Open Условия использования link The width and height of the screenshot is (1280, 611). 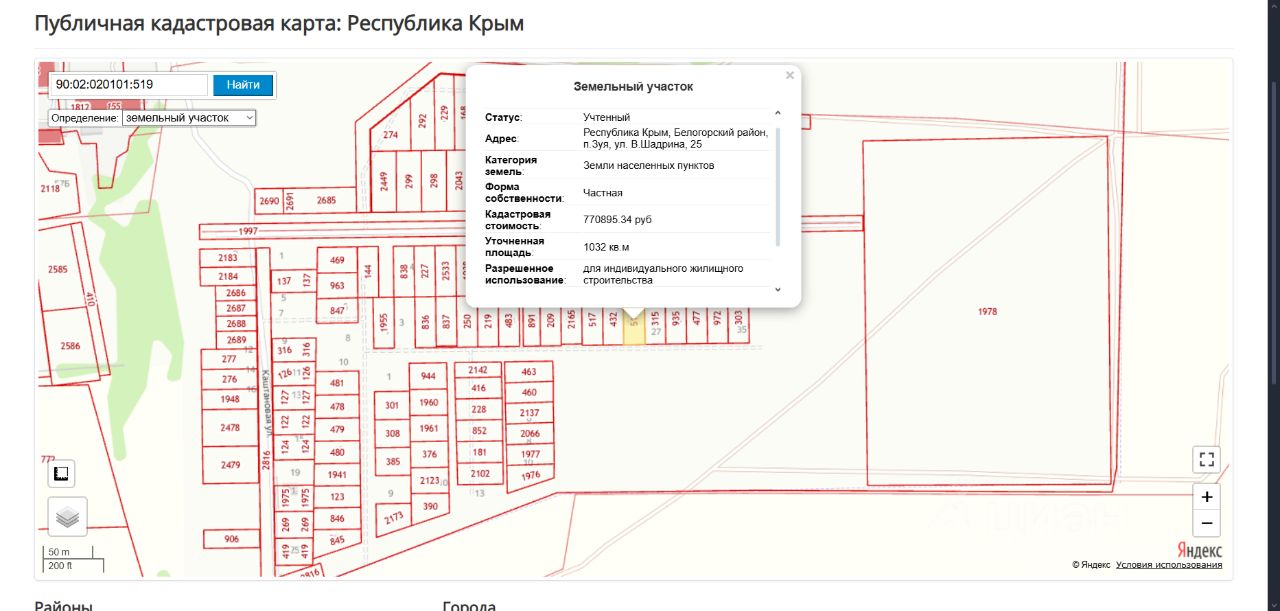point(1169,565)
